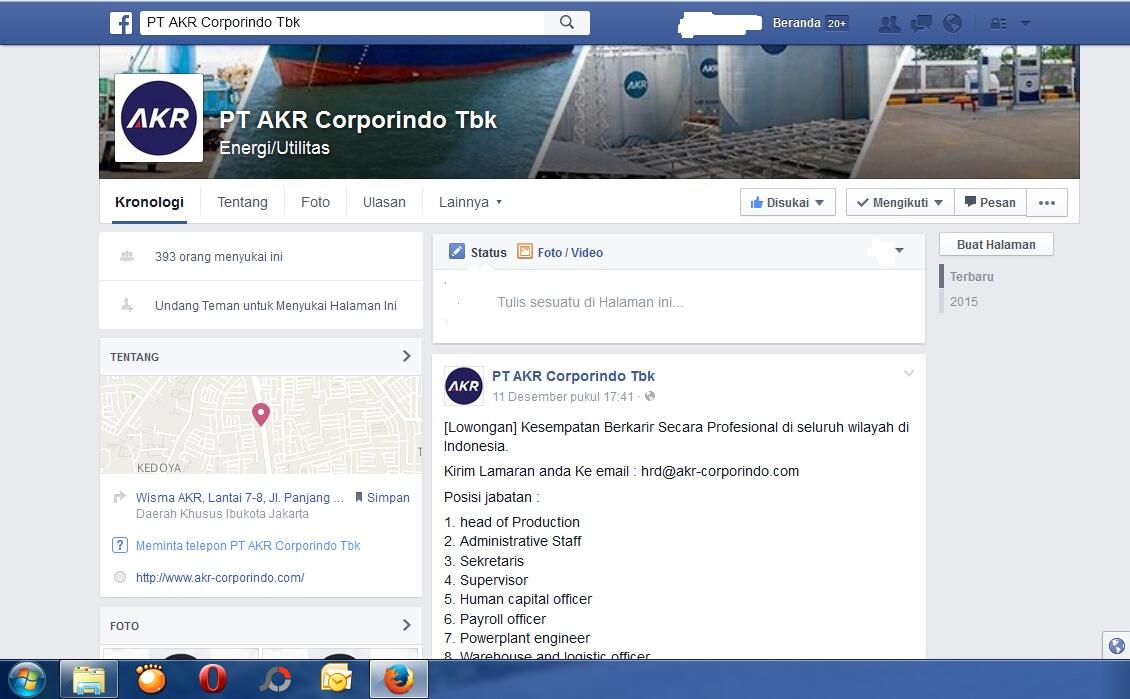Select the Status composer tab
1130x699 pixels.
[477, 252]
